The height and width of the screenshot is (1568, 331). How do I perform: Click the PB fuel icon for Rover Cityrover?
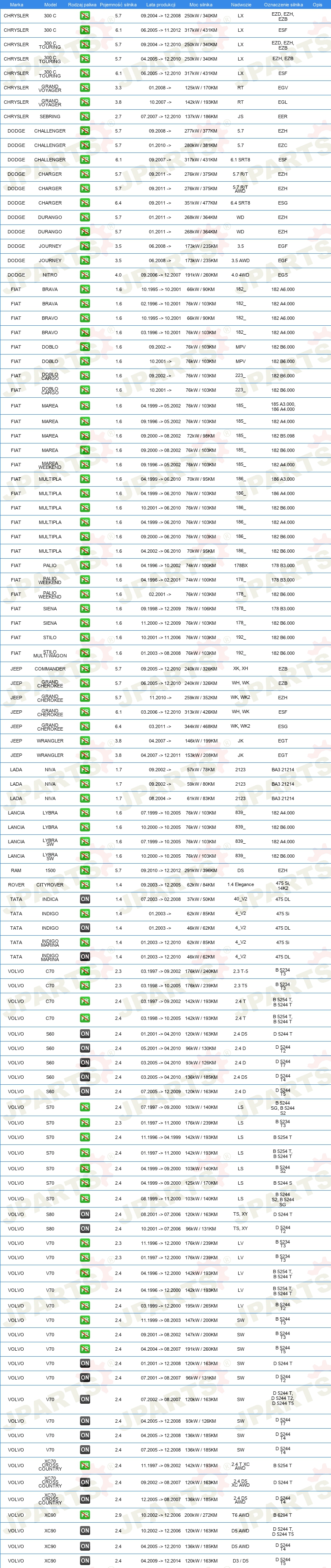pos(85,884)
